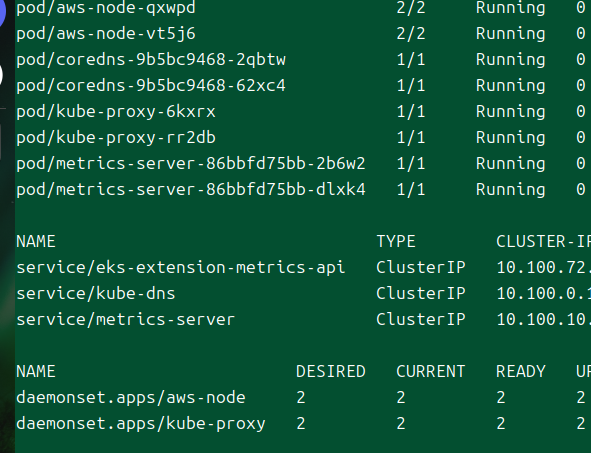Select service/eks-extension-metrics-api text
Image resolution: width=591 pixels, height=453 pixels.
click(181, 268)
